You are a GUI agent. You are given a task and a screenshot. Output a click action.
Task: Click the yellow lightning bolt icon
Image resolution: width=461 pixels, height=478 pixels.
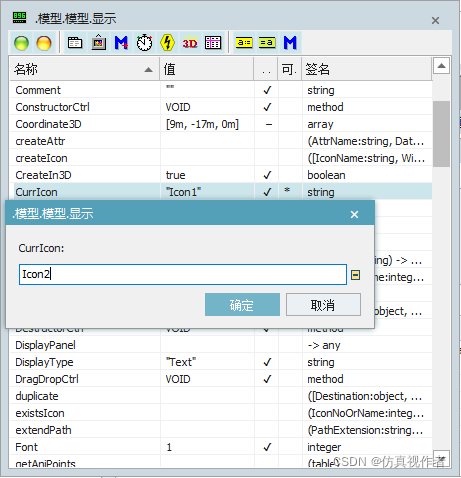pos(167,43)
